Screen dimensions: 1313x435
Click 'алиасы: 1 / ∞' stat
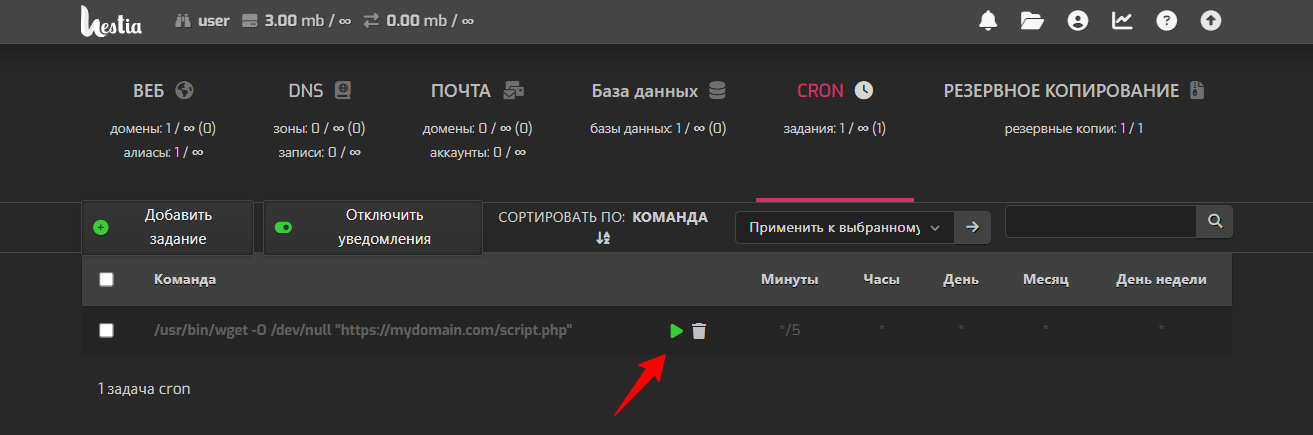click(163, 152)
